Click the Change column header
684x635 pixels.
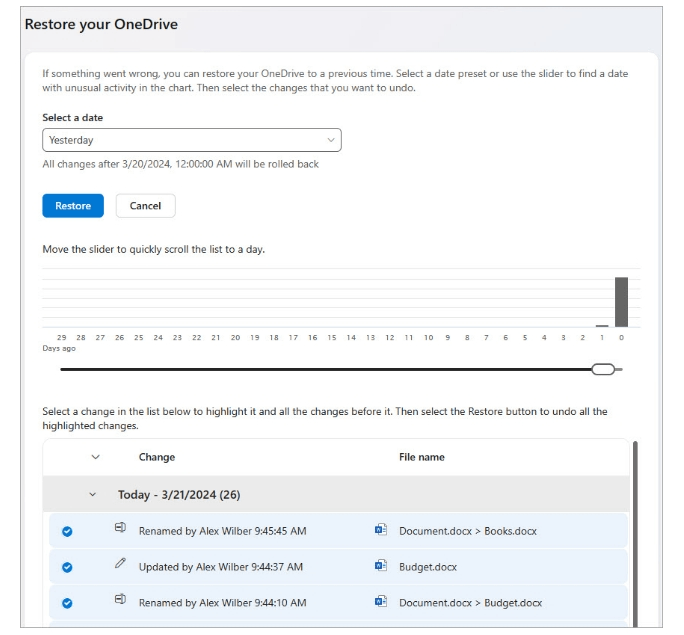(x=157, y=457)
